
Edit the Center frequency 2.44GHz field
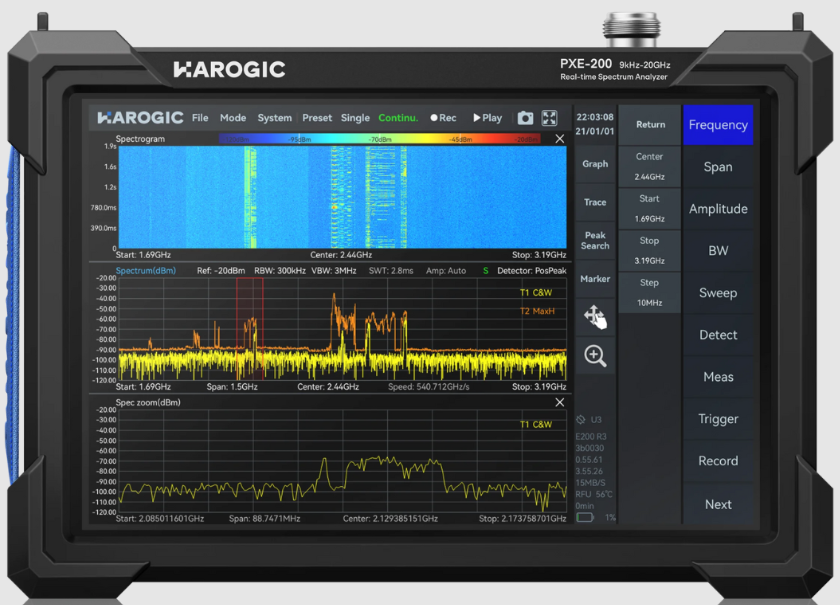(x=650, y=167)
